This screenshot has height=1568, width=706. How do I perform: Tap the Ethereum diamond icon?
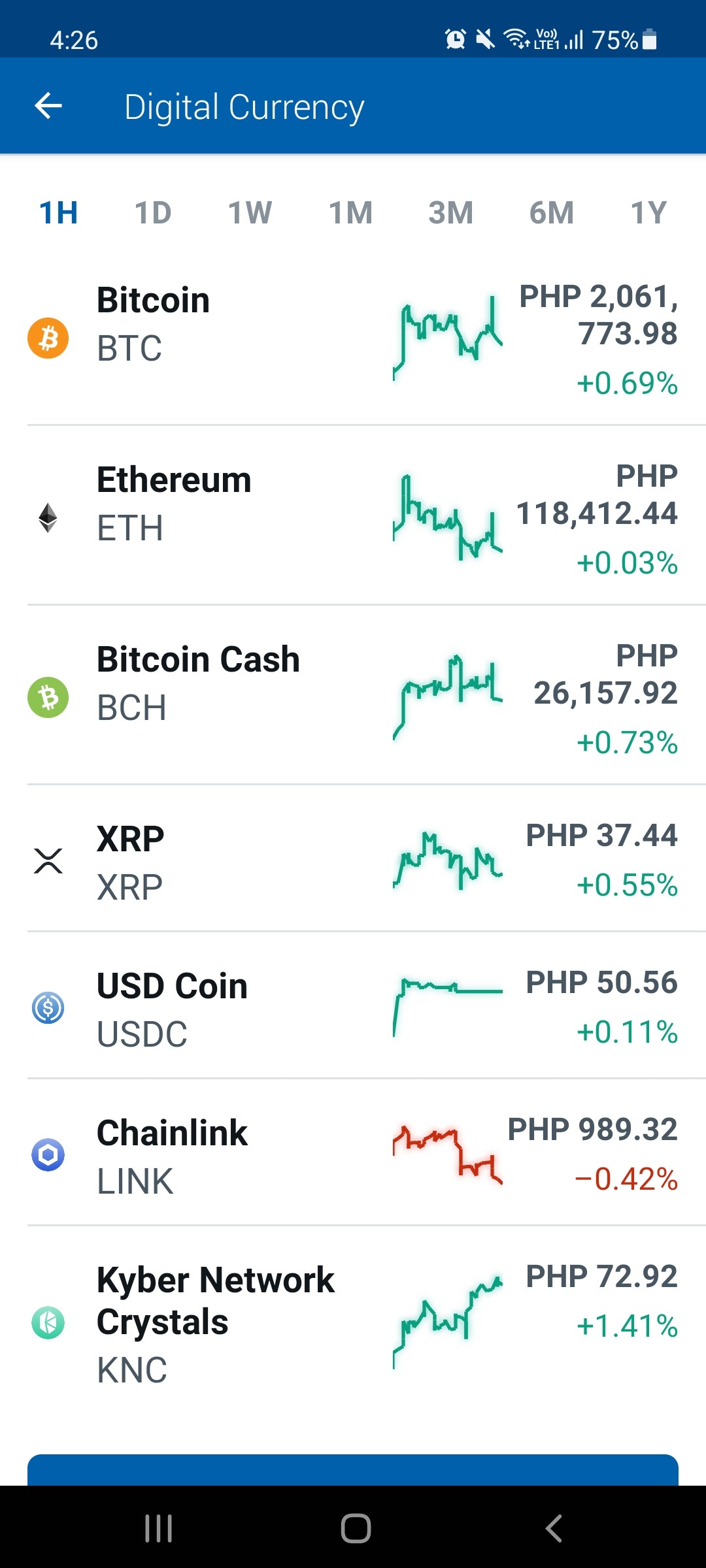point(48,517)
